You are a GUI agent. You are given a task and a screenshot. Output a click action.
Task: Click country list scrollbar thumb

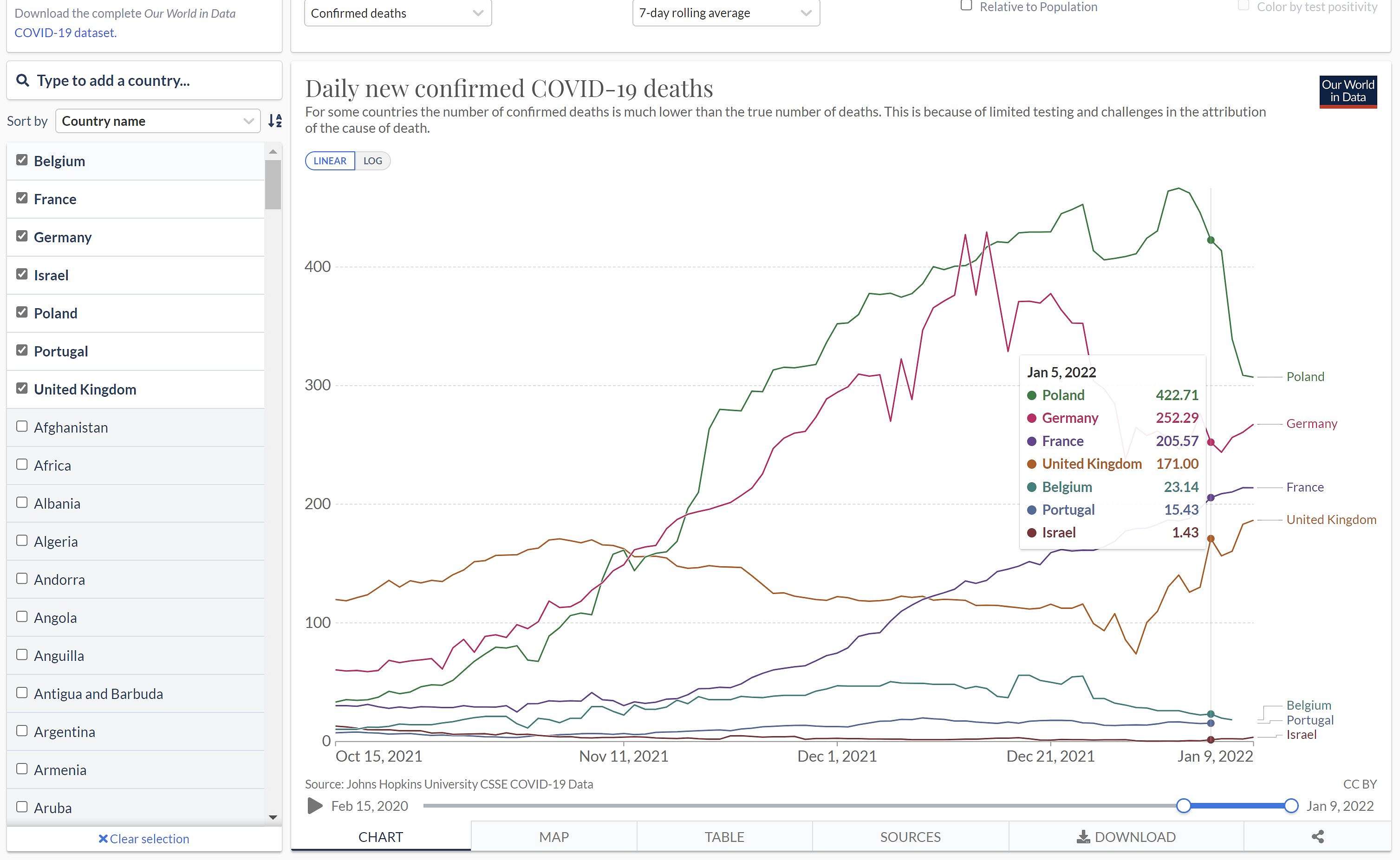pyautogui.click(x=273, y=185)
